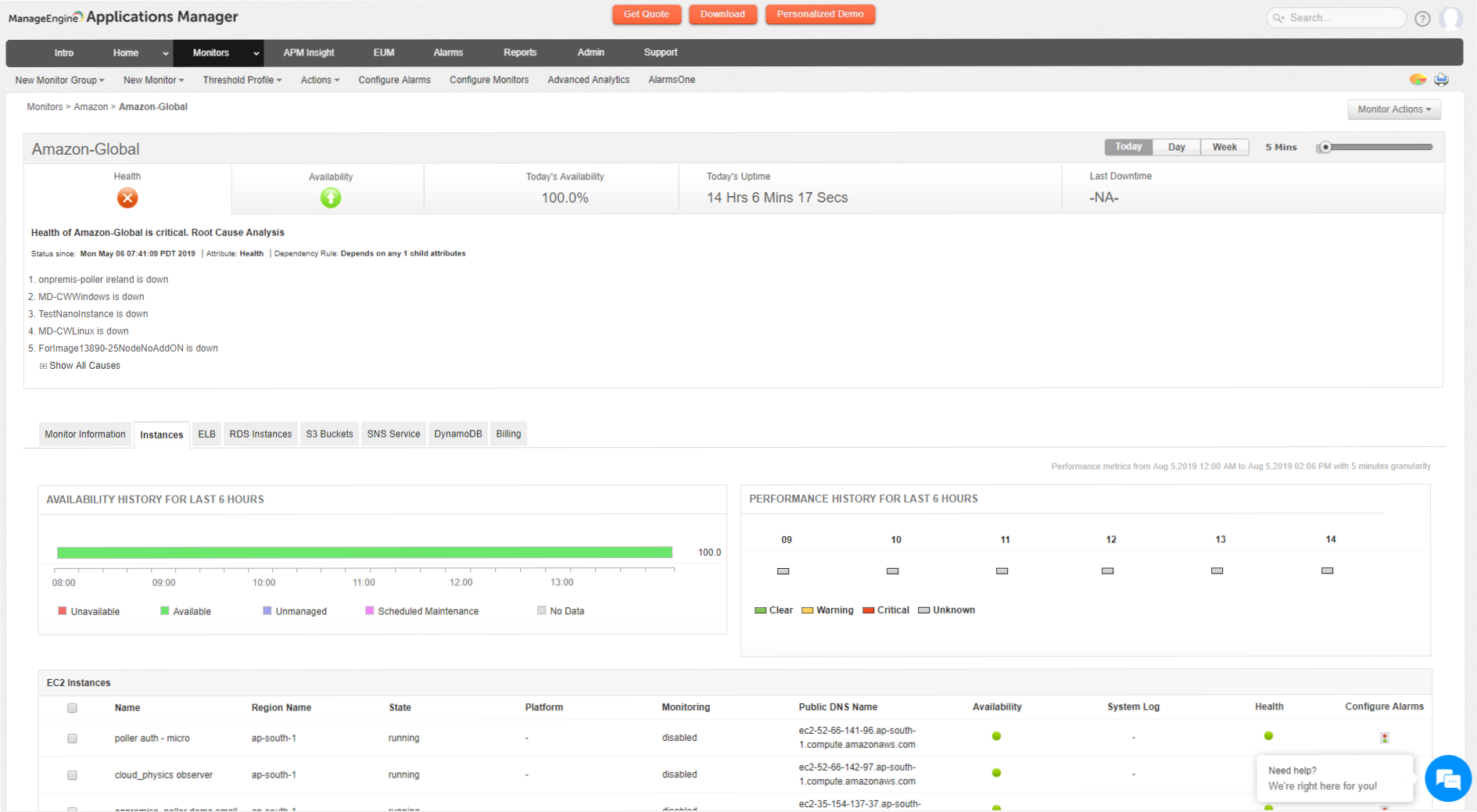Open the New Monitor Group dropdown
The width and height of the screenshot is (1477, 812).
click(59, 80)
